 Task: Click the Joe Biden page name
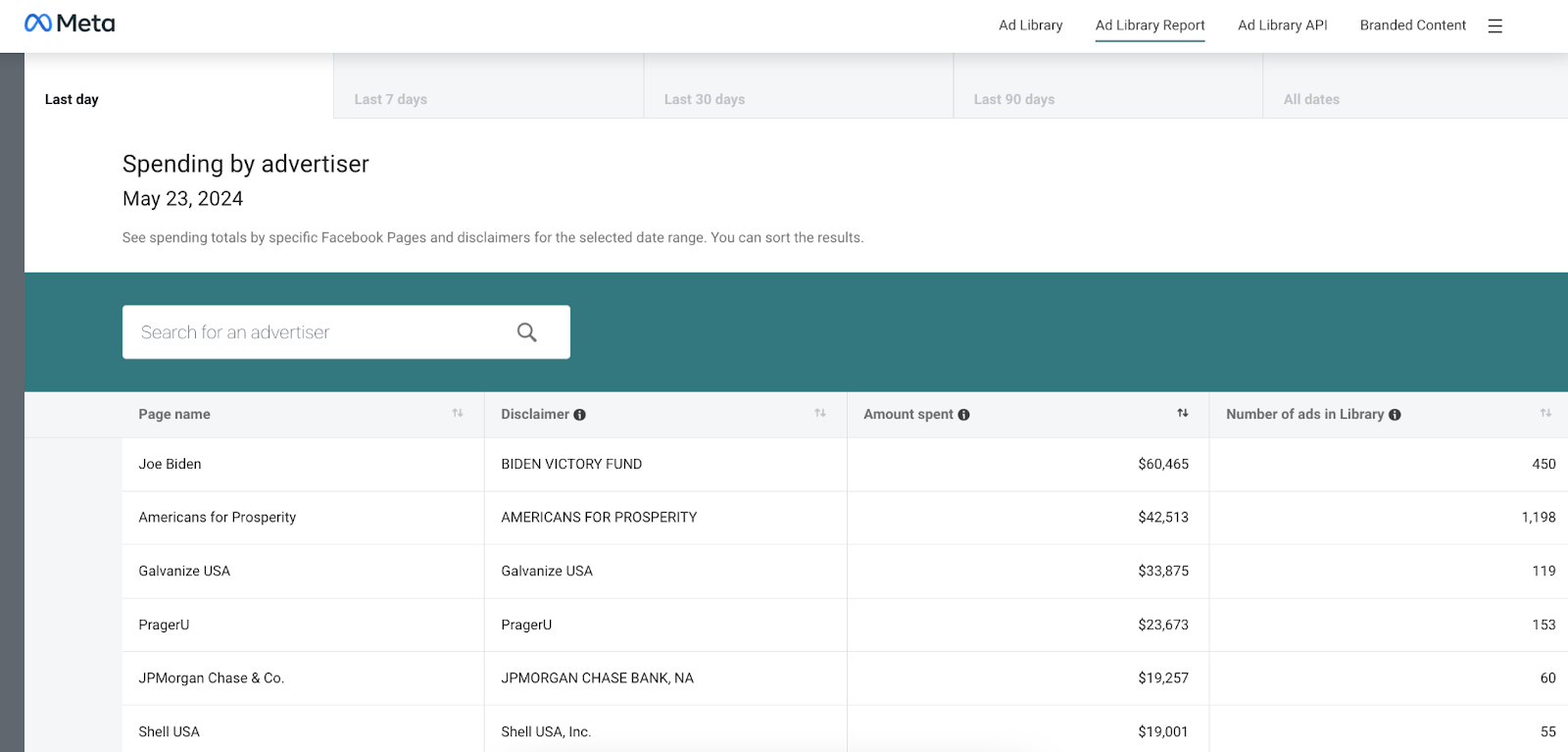coord(171,464)
